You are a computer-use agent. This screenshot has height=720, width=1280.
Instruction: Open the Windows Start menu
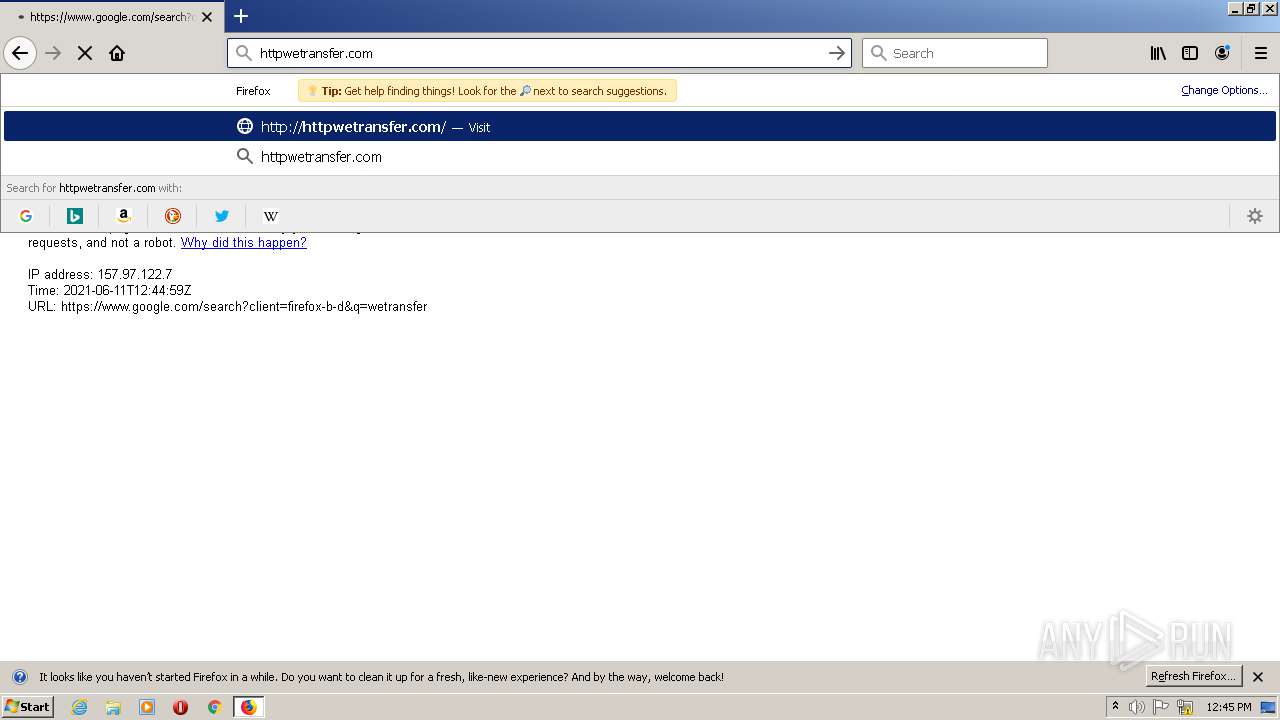coord(28,707)
